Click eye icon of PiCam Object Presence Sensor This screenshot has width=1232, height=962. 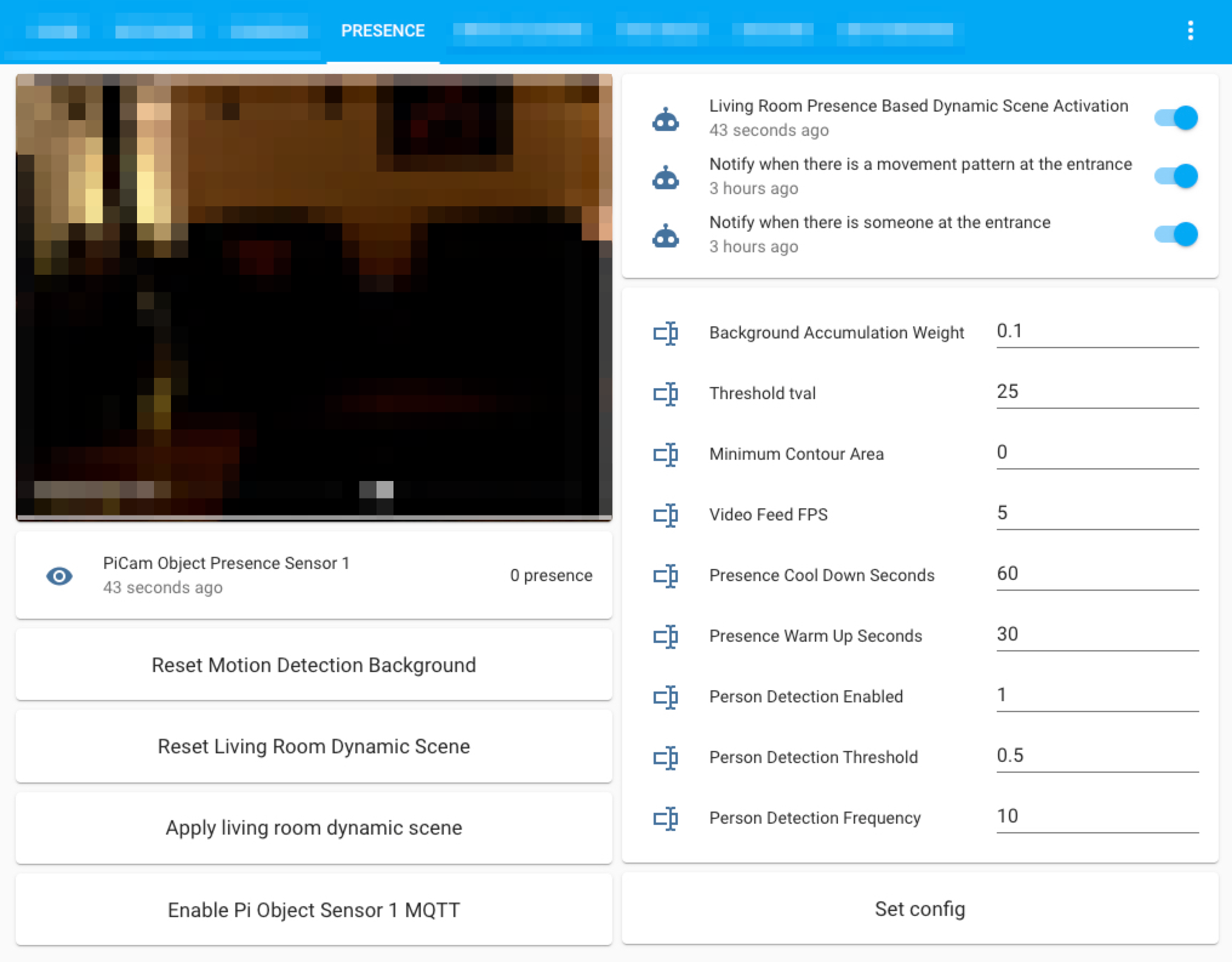(x=59, y=576)
